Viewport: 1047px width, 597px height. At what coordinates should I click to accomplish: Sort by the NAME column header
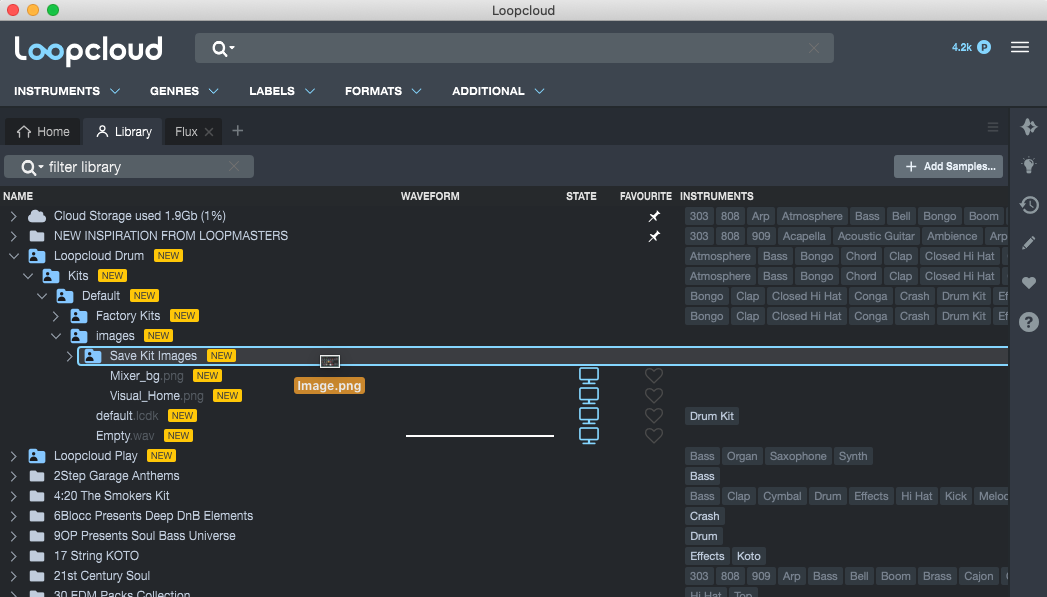click(x=18, y=196)
